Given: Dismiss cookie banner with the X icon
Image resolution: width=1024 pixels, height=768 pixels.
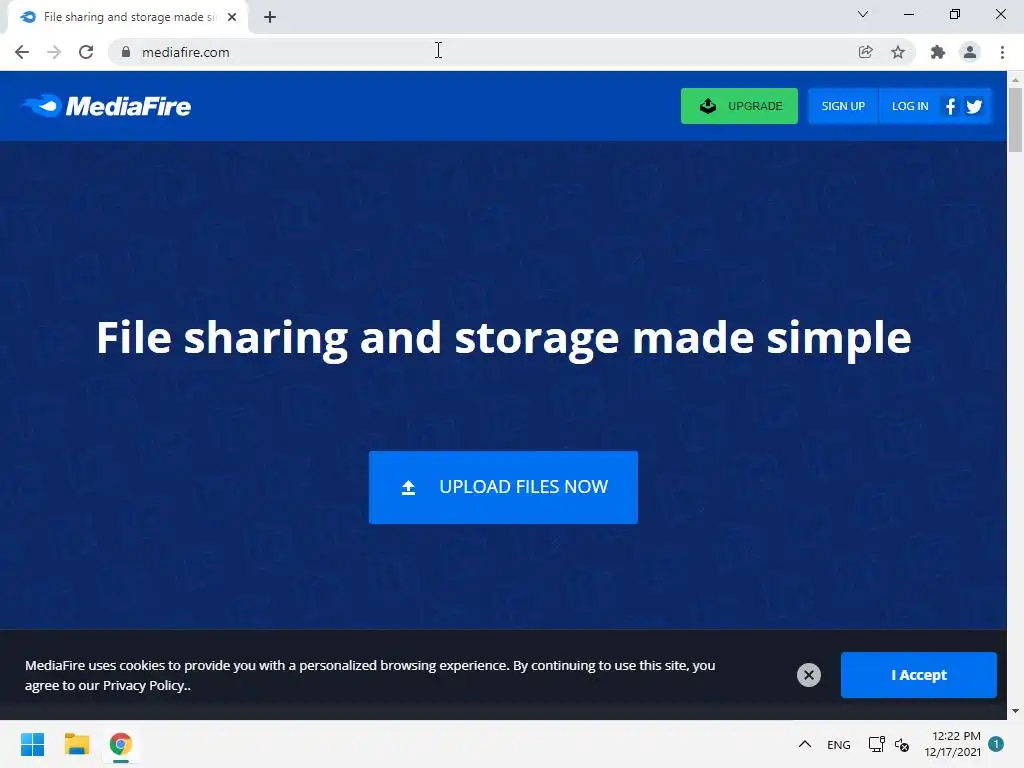Looking at the screenshot, I should point(808,675).
